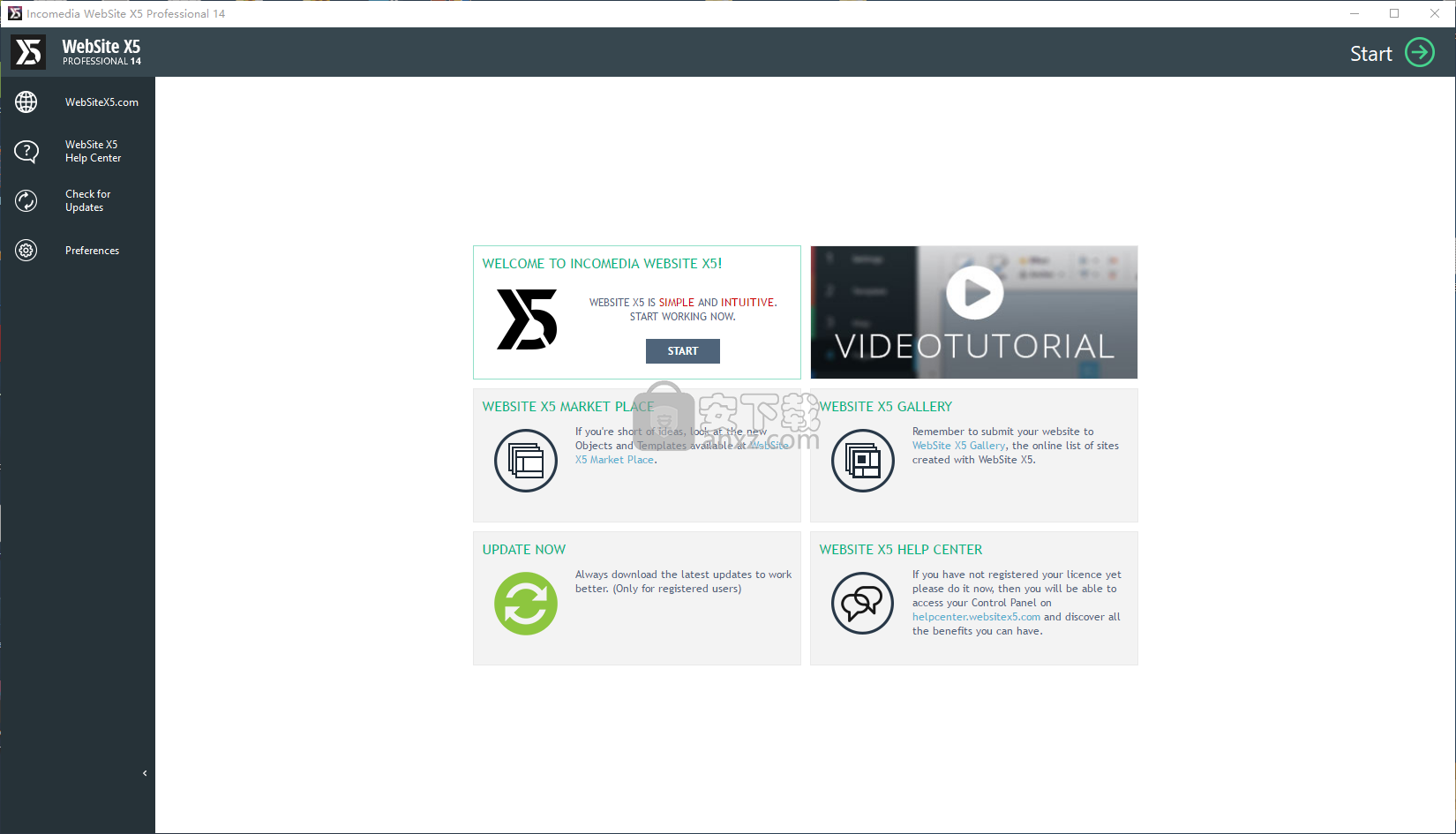This screenshot has width=1456, height=834.
Task: Click the welcome to Incomedia WebSite X5 heading
Action: pos(602,264)
